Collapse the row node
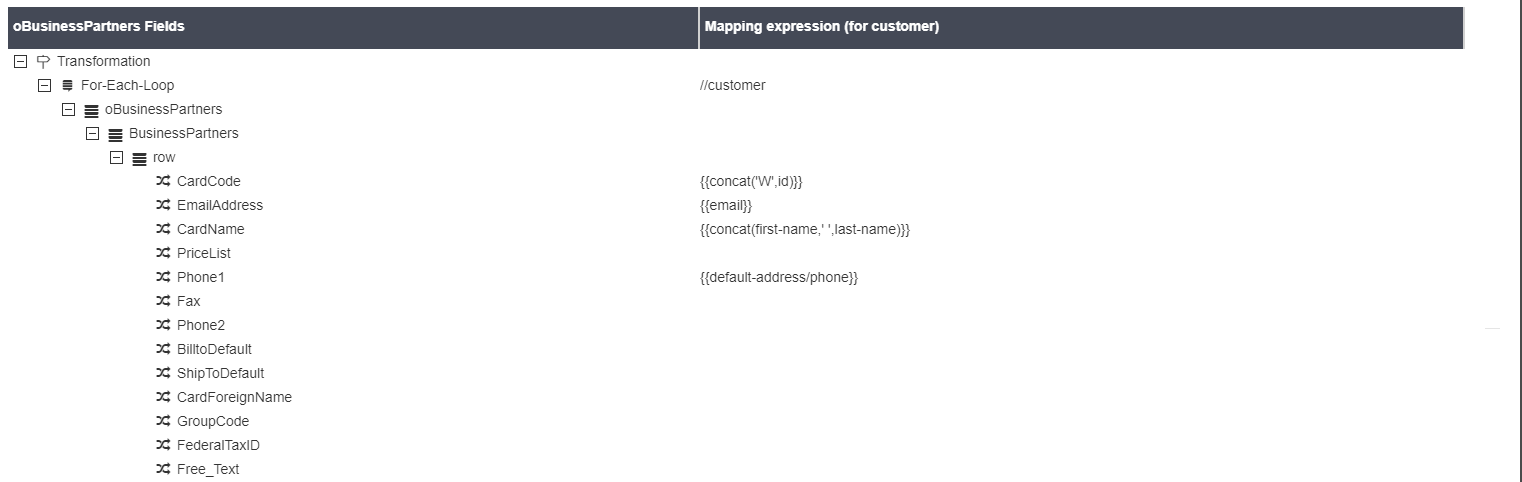The image size is (1522, 482). 116,157
